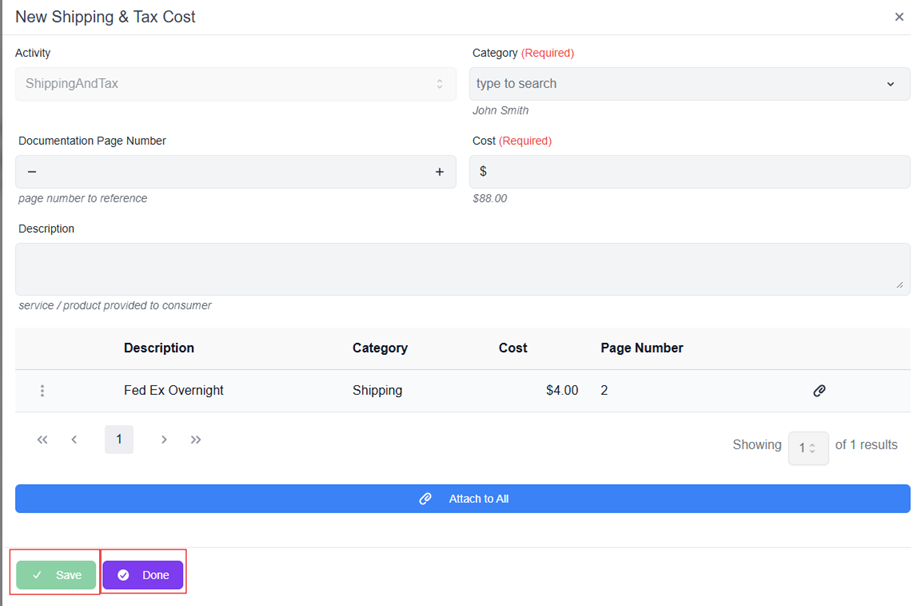Go to the previous page of results

coord(74,440)
